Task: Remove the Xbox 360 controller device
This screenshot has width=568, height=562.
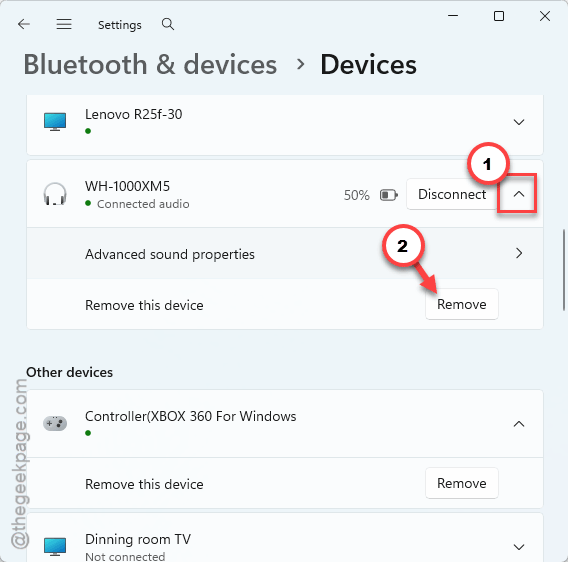Action: (x=462, y=483)
